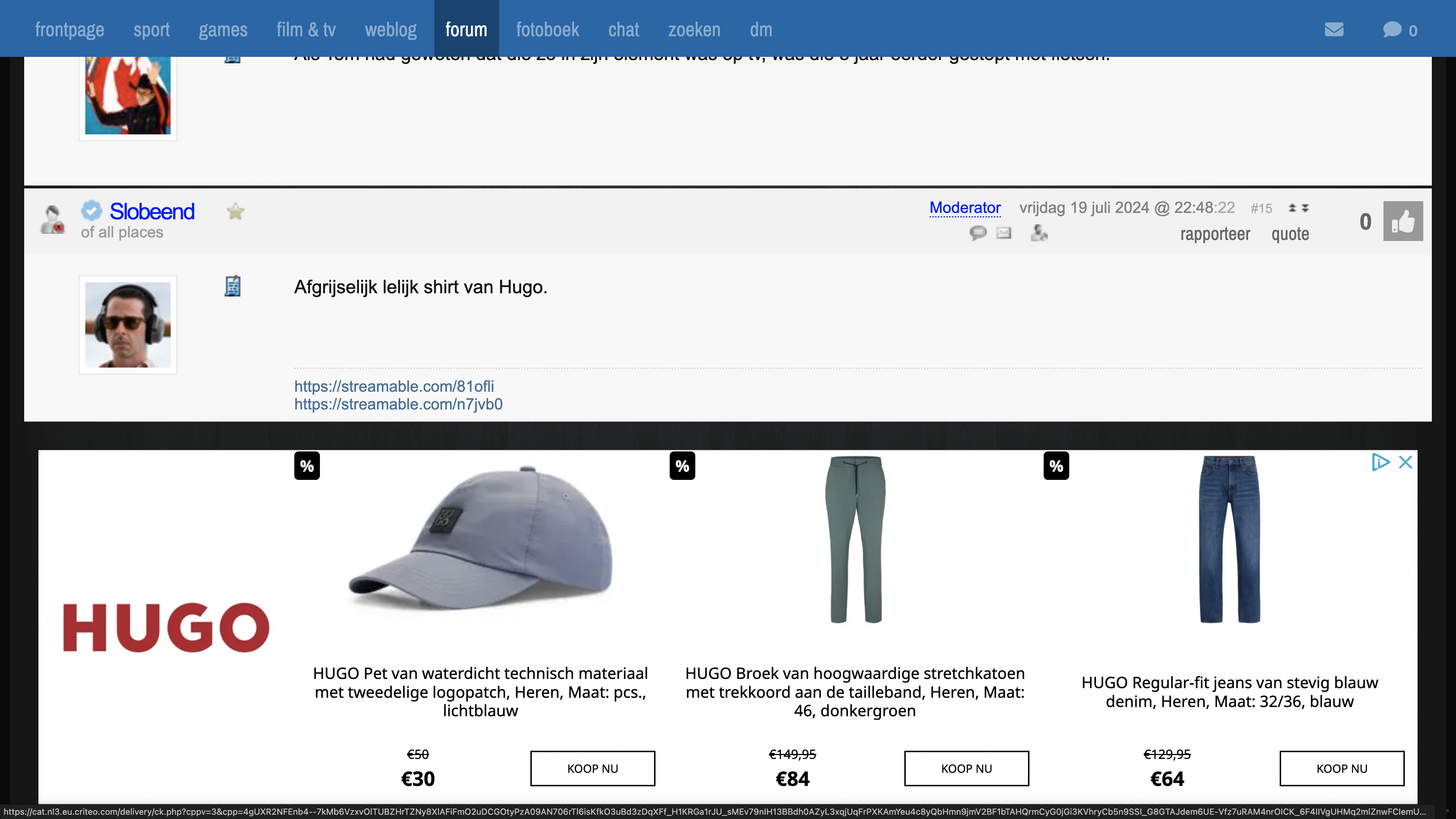Click the HUGO brand logo in the ad
1456x819 pixels.
pyautogui.click(x=166, y=627)
